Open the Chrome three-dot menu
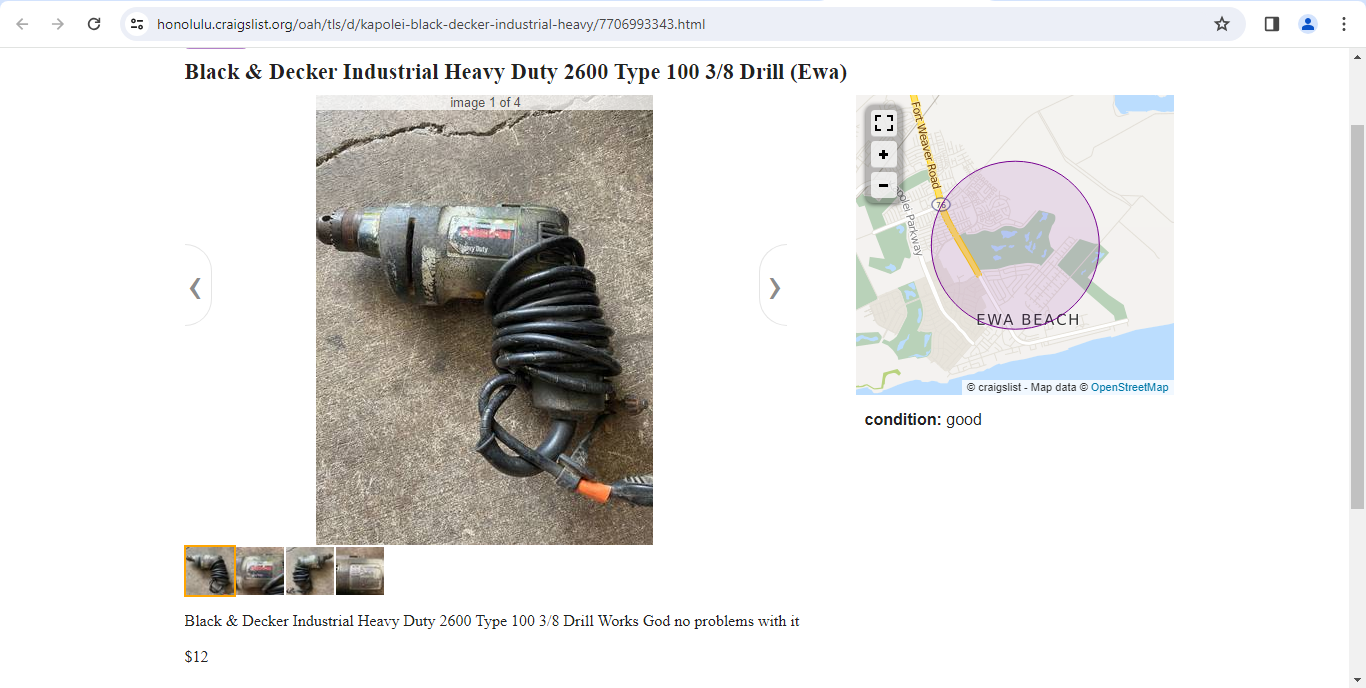Viewport: 1366px width, 688px height. coord(1344,24)
